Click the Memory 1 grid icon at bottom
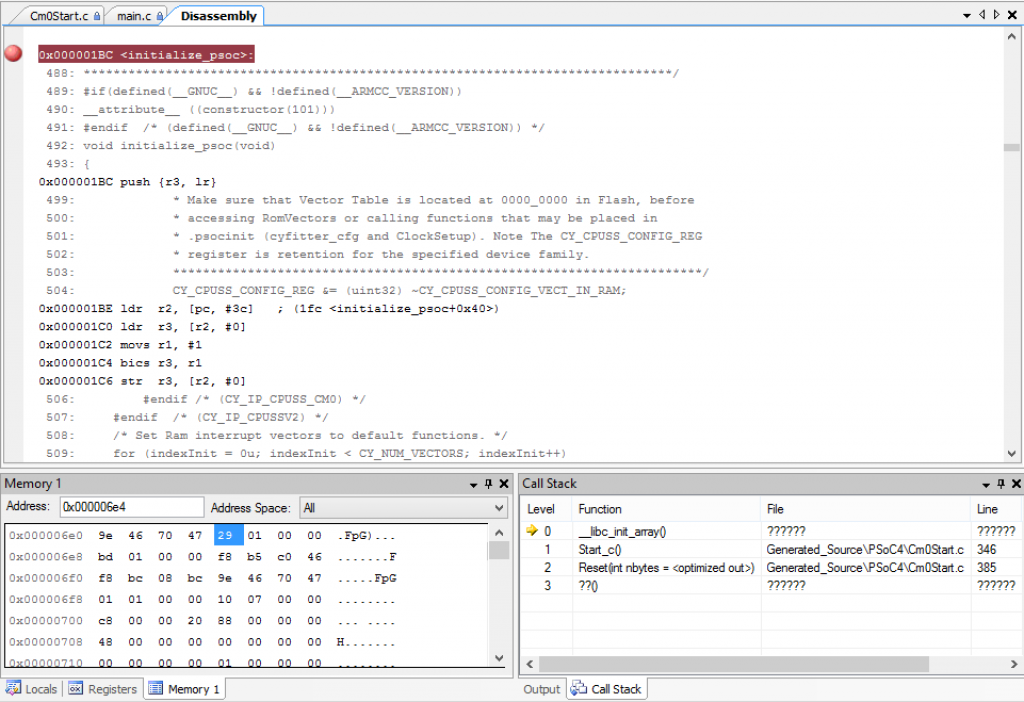Viewport: 1024px width, 702px height. point(157,689)
